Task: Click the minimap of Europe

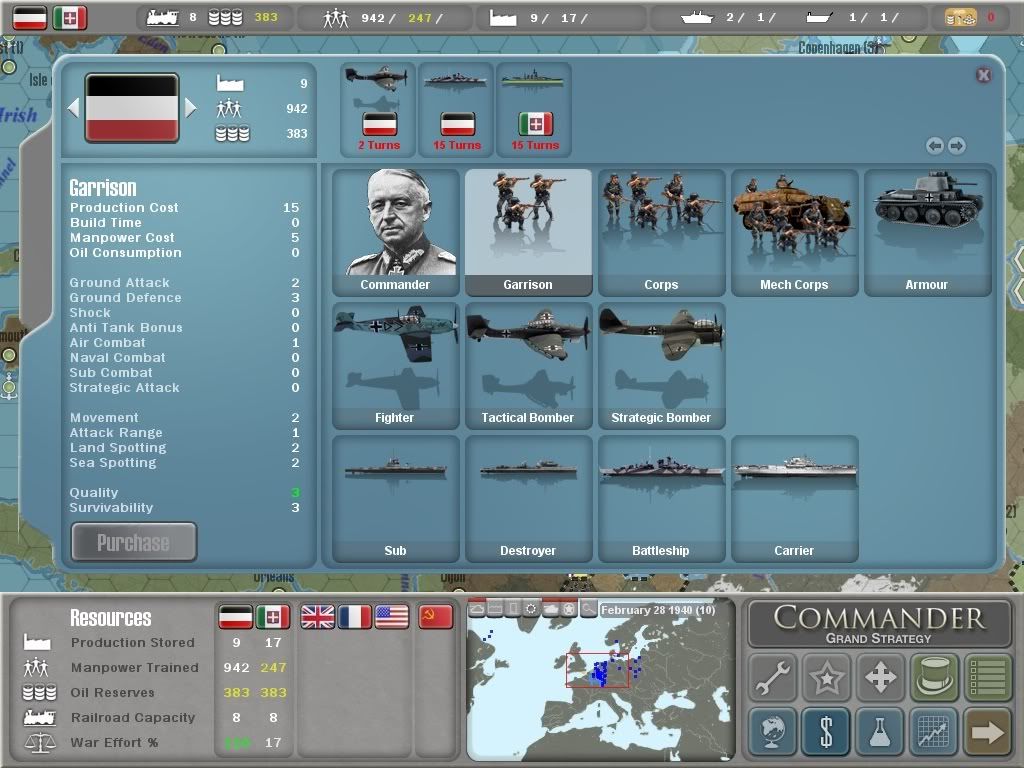Action: [x=601, y=680]
